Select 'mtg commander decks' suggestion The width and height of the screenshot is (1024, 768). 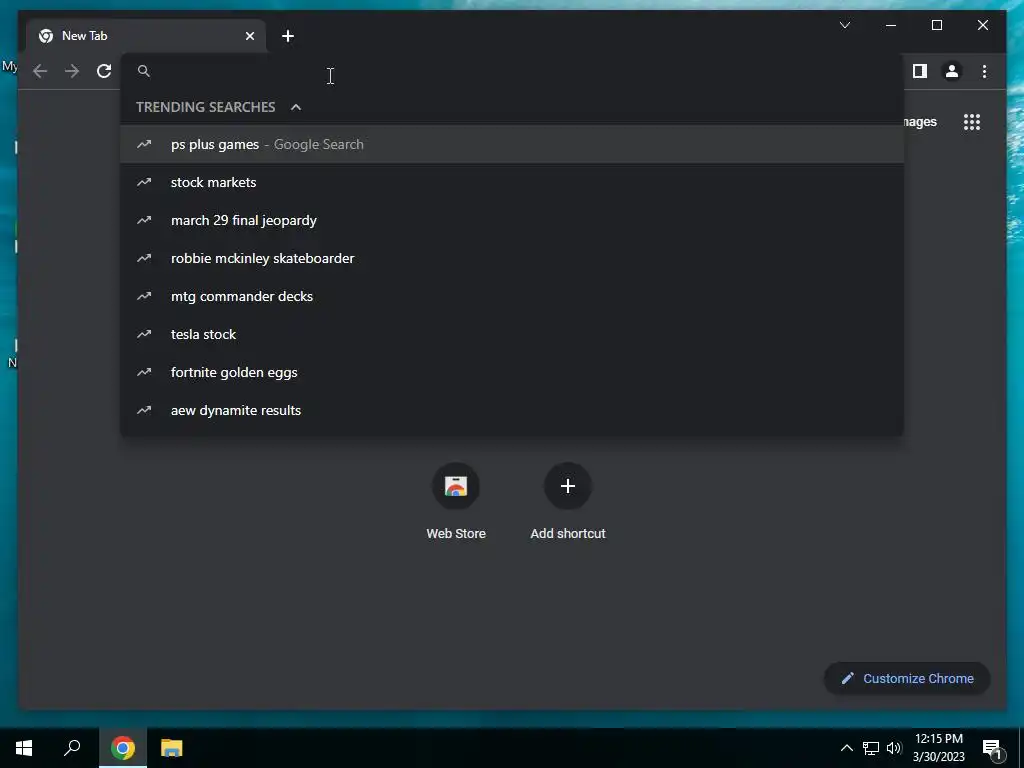(x=512, y=296)
